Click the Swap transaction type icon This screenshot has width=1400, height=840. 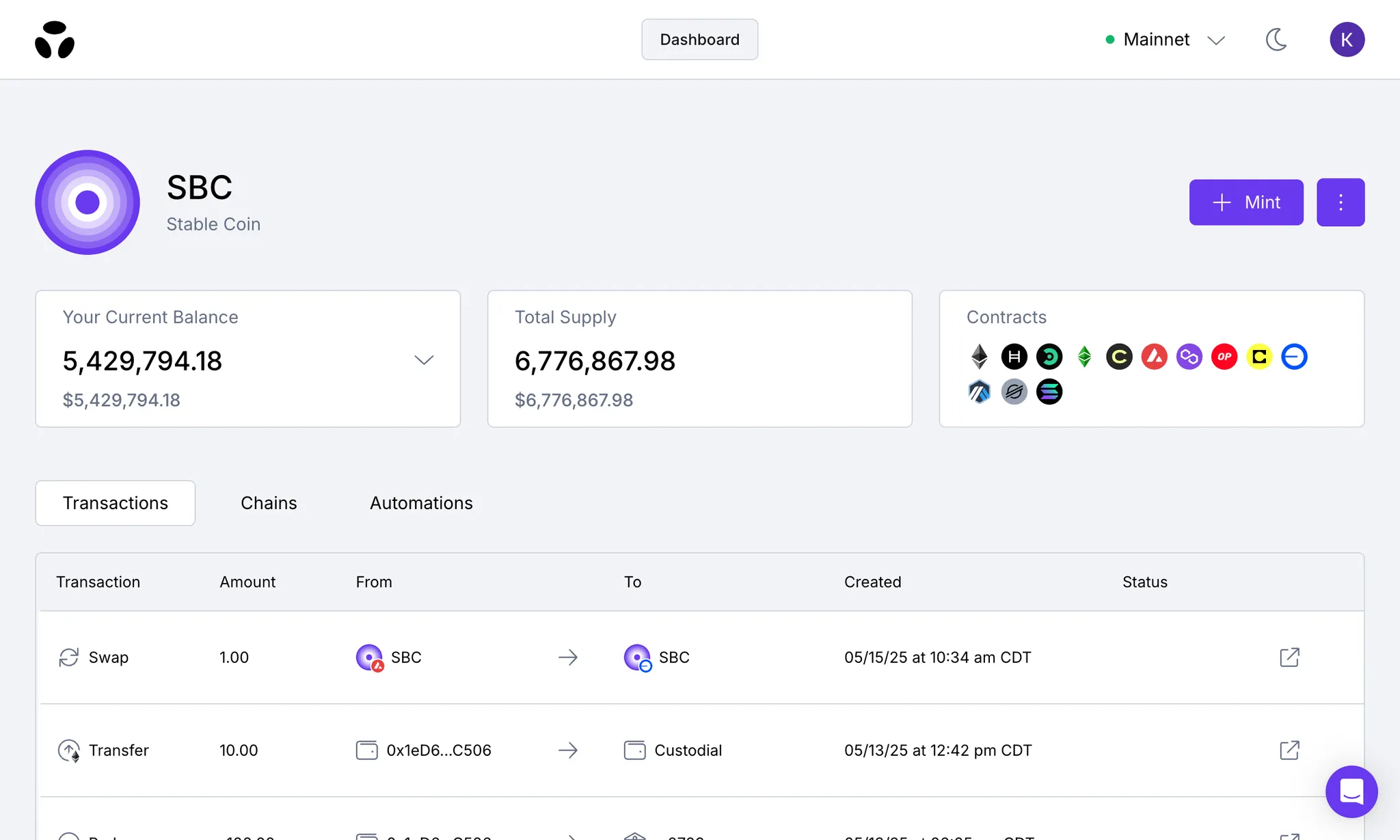tap(68, 657)
